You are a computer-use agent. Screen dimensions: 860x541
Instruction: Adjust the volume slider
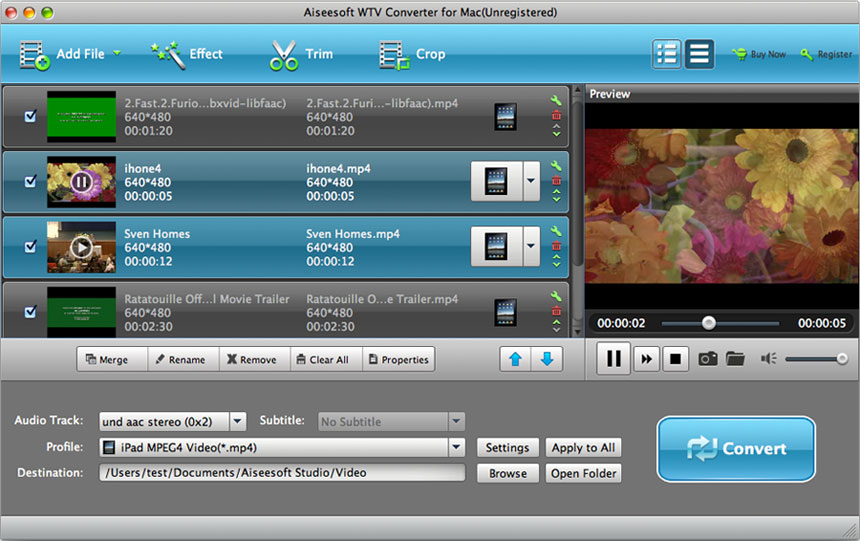[x=816, y=359]
